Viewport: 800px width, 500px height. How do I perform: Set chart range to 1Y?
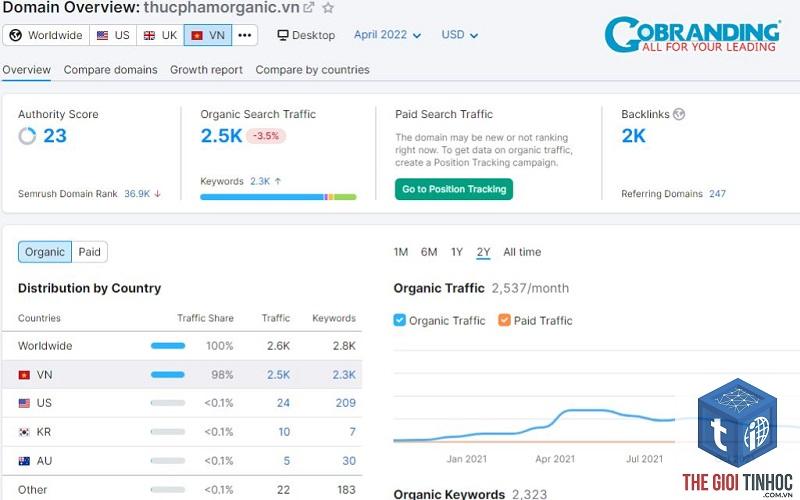pyautogui.click(x=457, y=252)
